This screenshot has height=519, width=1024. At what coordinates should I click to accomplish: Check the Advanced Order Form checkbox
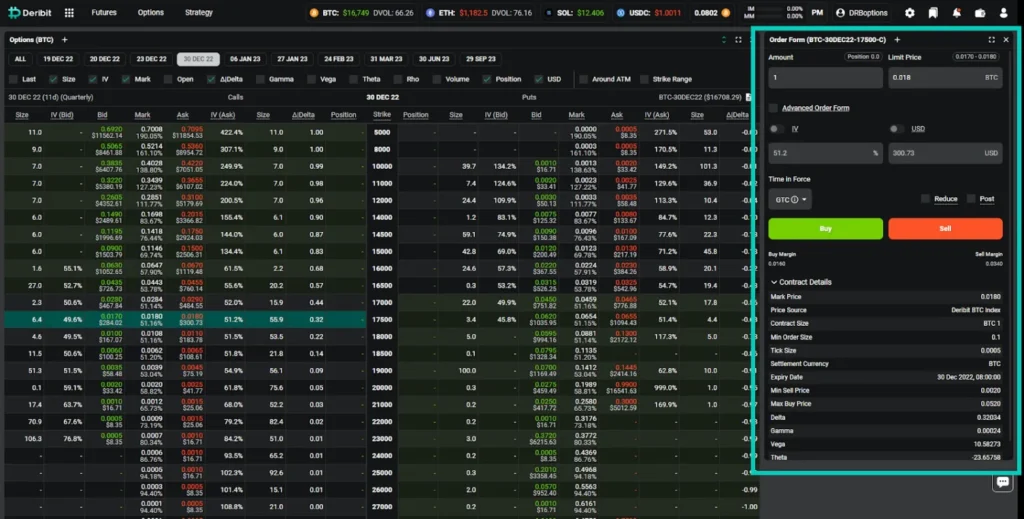coord(774,108)
